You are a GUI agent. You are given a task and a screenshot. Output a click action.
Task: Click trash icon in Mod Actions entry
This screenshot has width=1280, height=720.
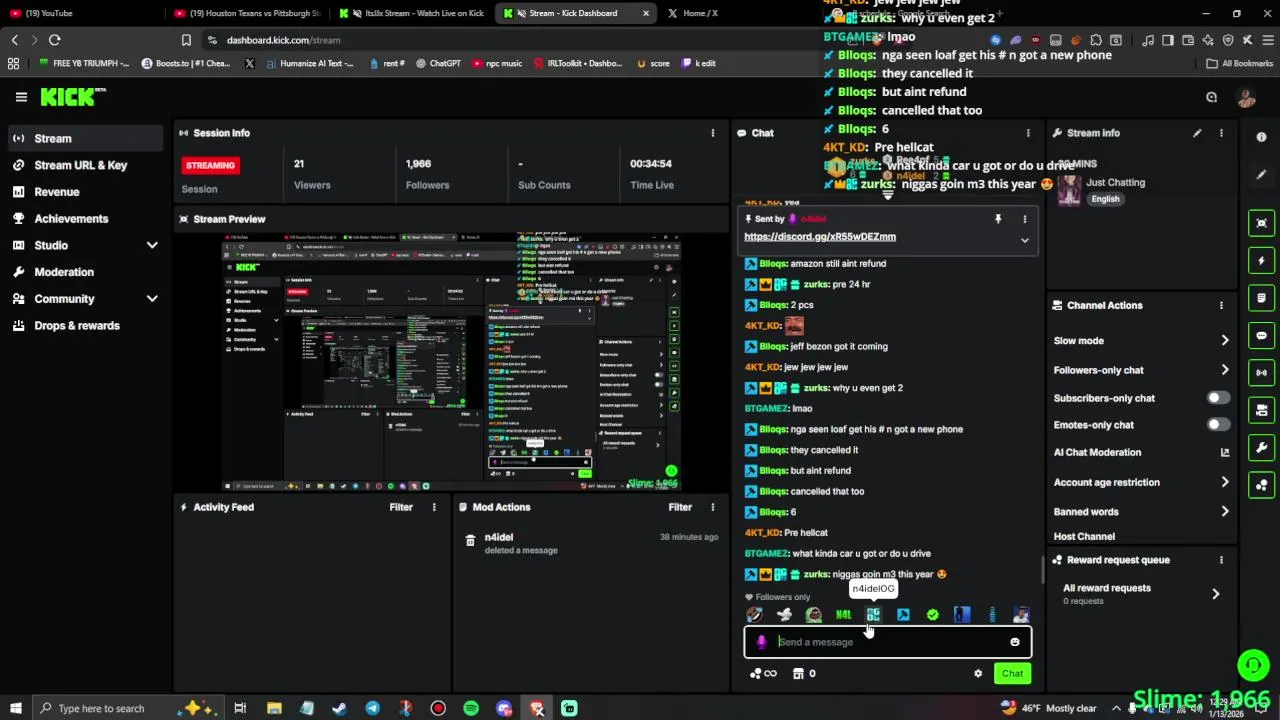[470, 540]
